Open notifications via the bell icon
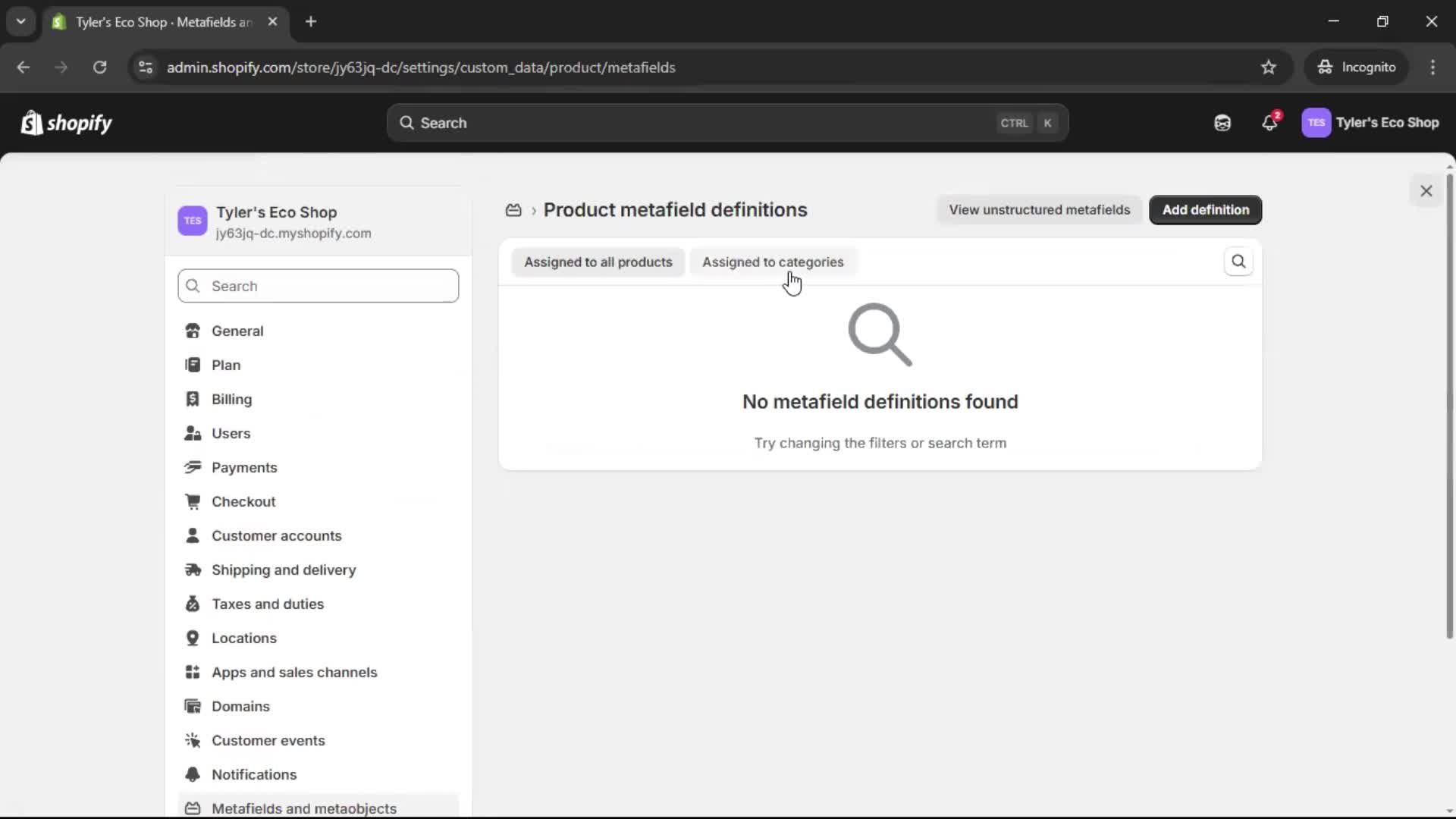Viewport: 1456px width, 819px height. 1270,122
